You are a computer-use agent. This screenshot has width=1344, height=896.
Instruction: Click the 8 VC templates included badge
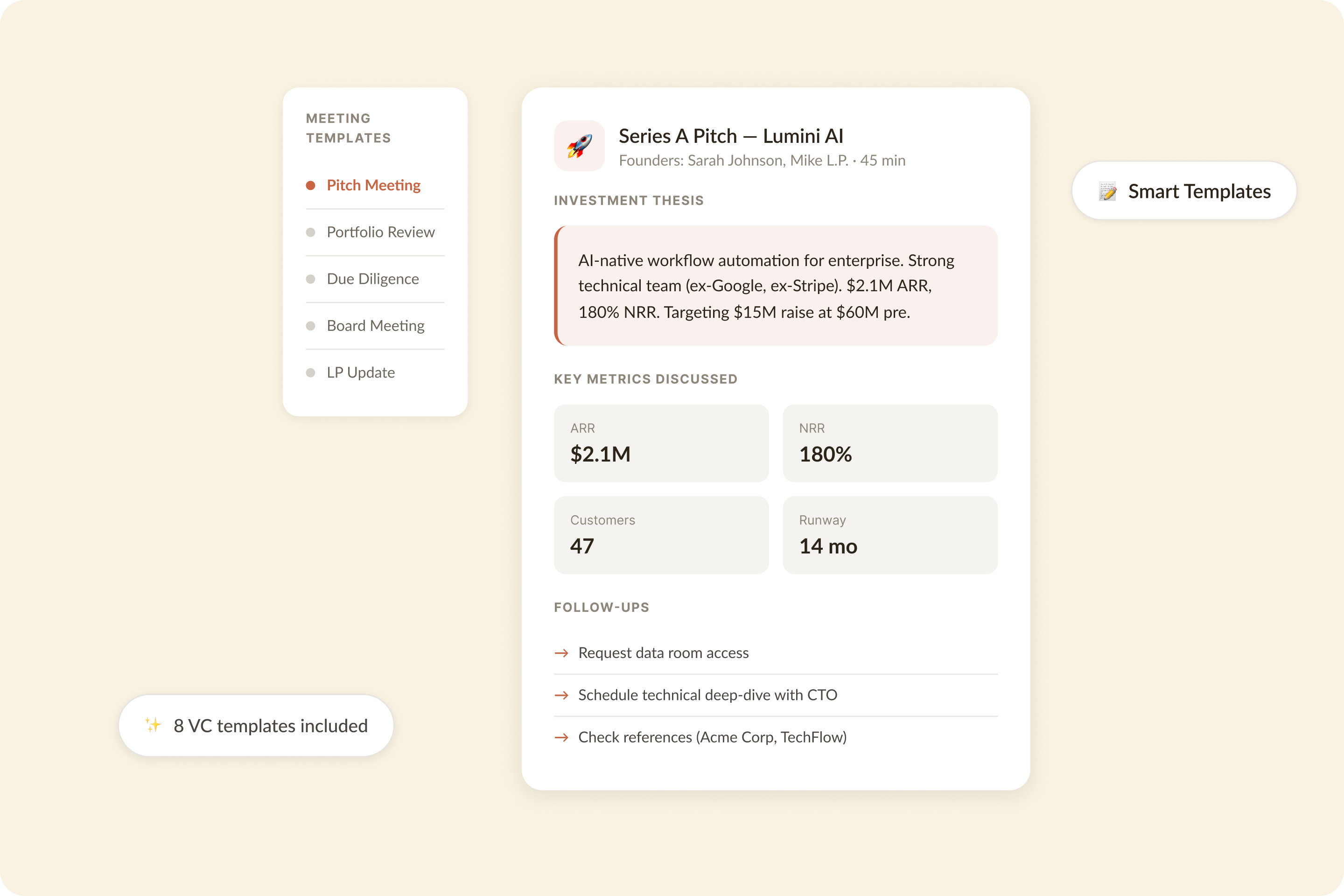(x=256, y=726)
